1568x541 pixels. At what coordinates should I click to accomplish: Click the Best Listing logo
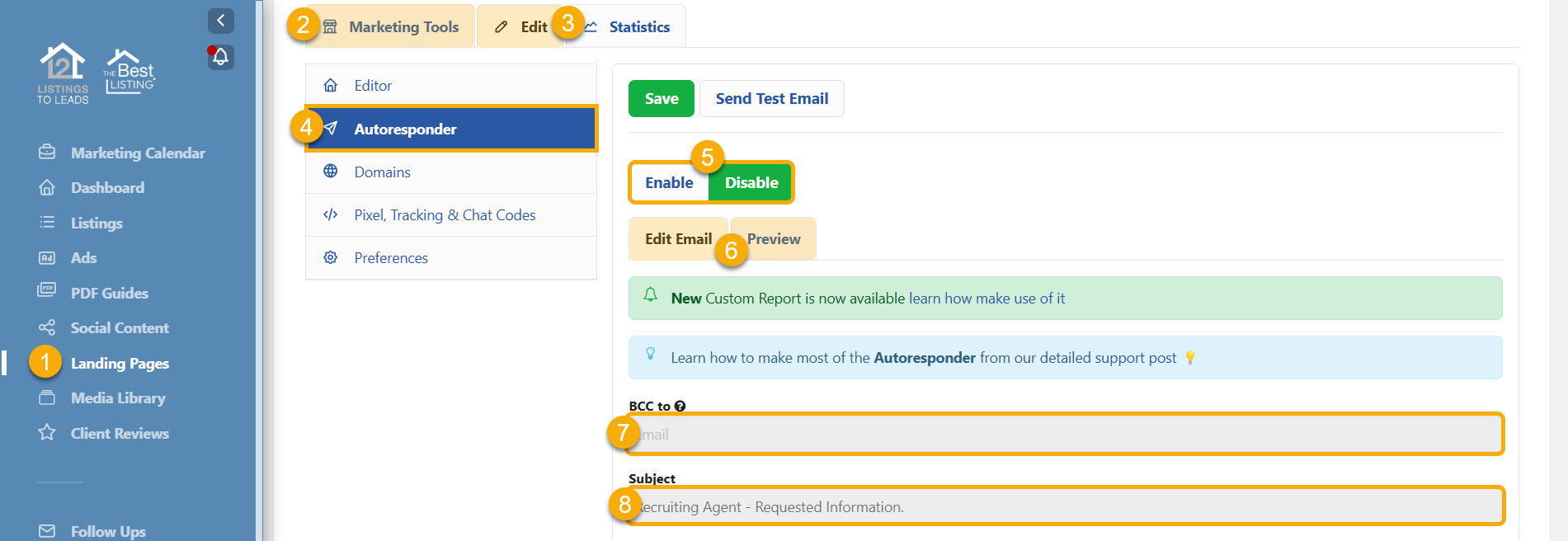tap(129, 73)
